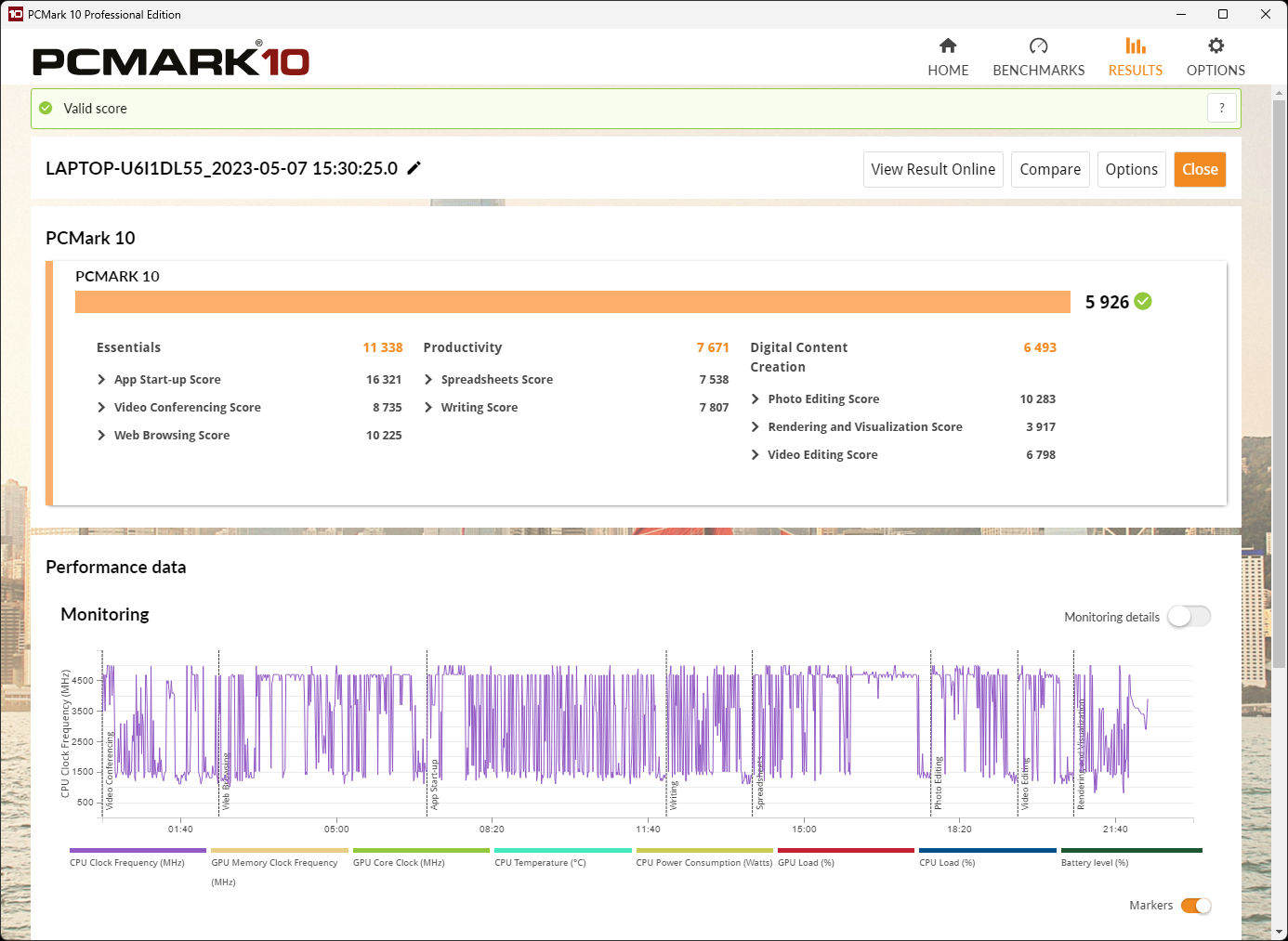
Task: Click the green check next to 5 926
Action: click(x=1143, y=301)
